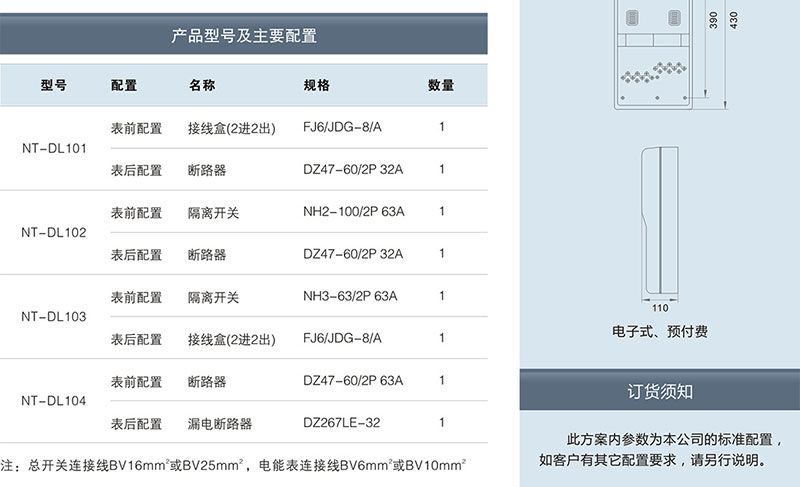Screen dimensions: 800x487
Task: Select model NT-DL103 row label
Action: pos(54,317)
